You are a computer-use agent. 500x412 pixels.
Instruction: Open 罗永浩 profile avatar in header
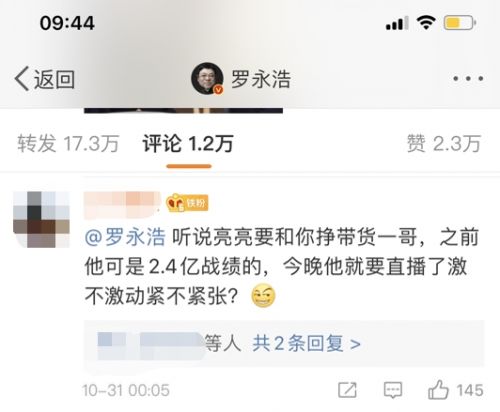point(207,79)
